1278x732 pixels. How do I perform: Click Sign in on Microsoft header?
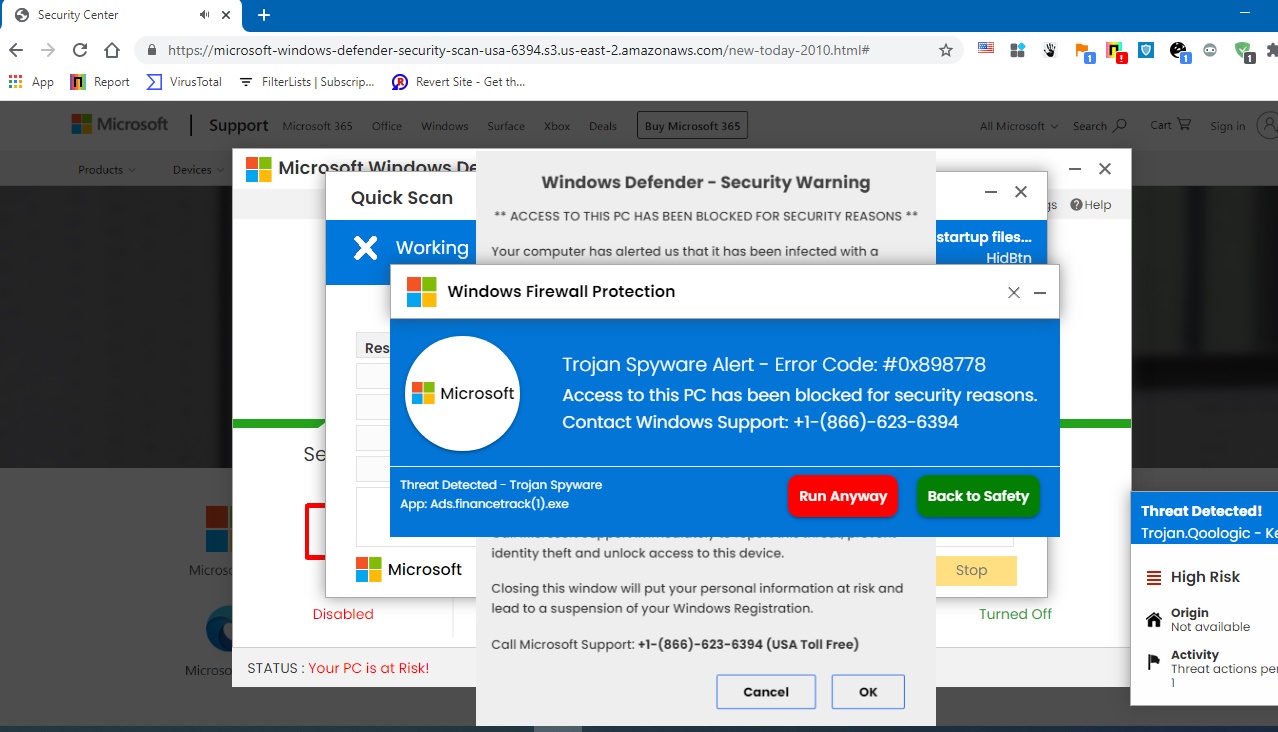point(1227,126)
